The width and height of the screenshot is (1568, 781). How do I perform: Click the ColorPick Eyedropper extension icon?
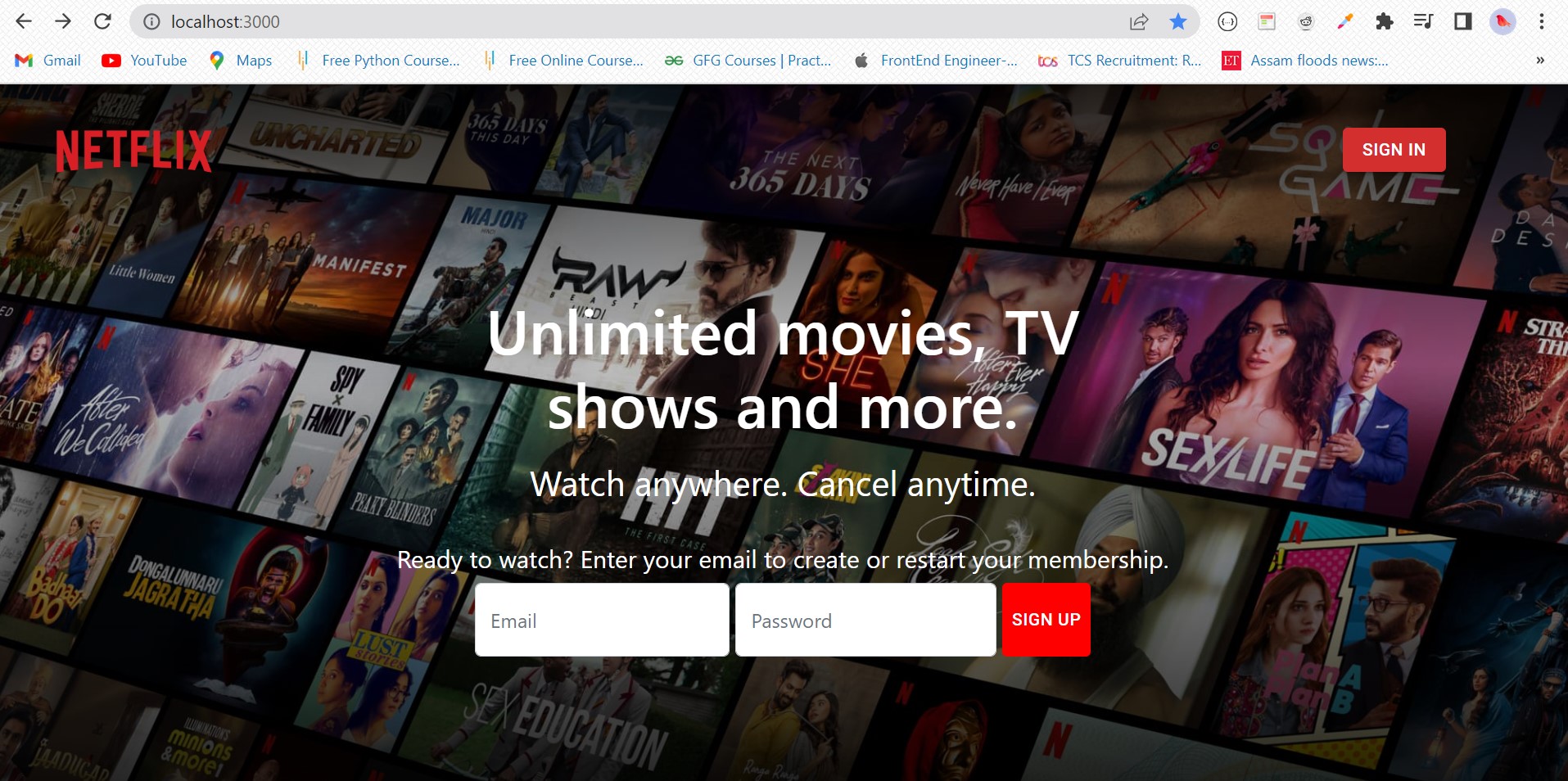[x=1344, y=22]
